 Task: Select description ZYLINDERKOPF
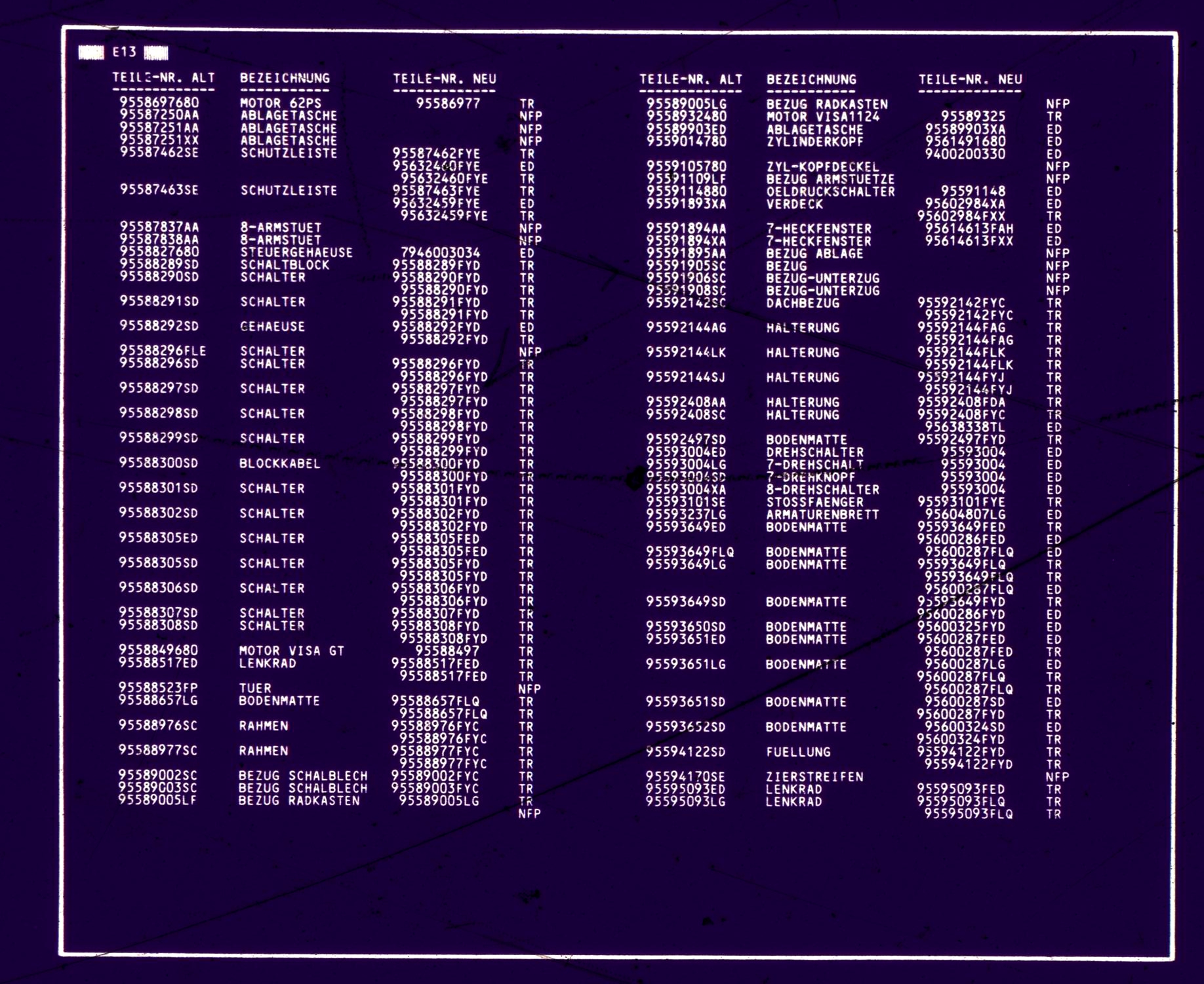pos(815,142)
